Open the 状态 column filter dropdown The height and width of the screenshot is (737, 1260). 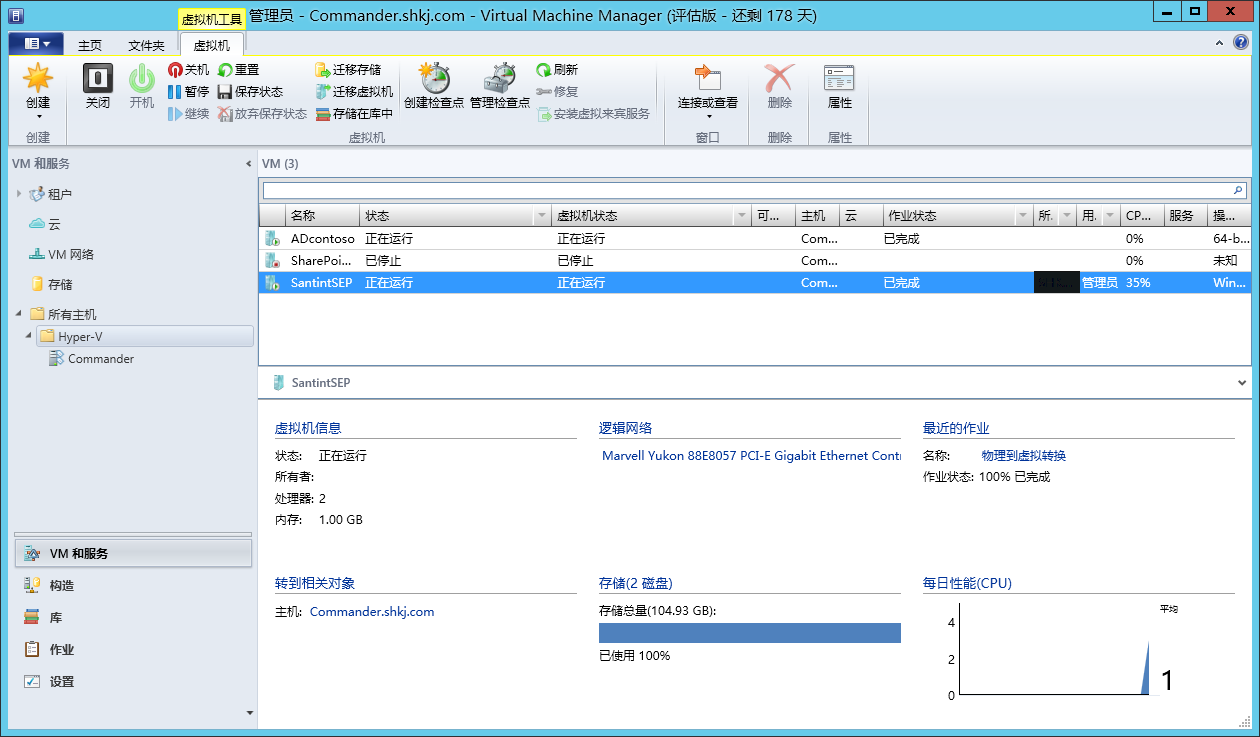click(542, 216)
